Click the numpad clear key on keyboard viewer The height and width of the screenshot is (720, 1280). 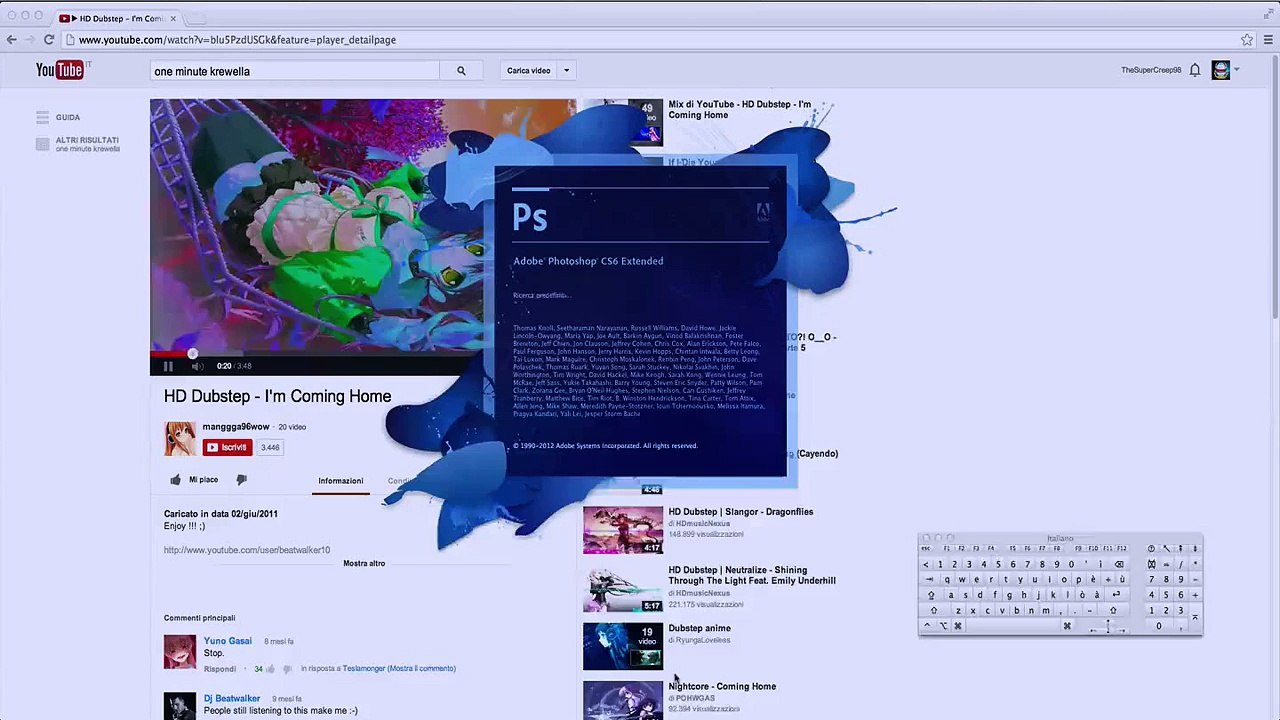coord(1151,564)
